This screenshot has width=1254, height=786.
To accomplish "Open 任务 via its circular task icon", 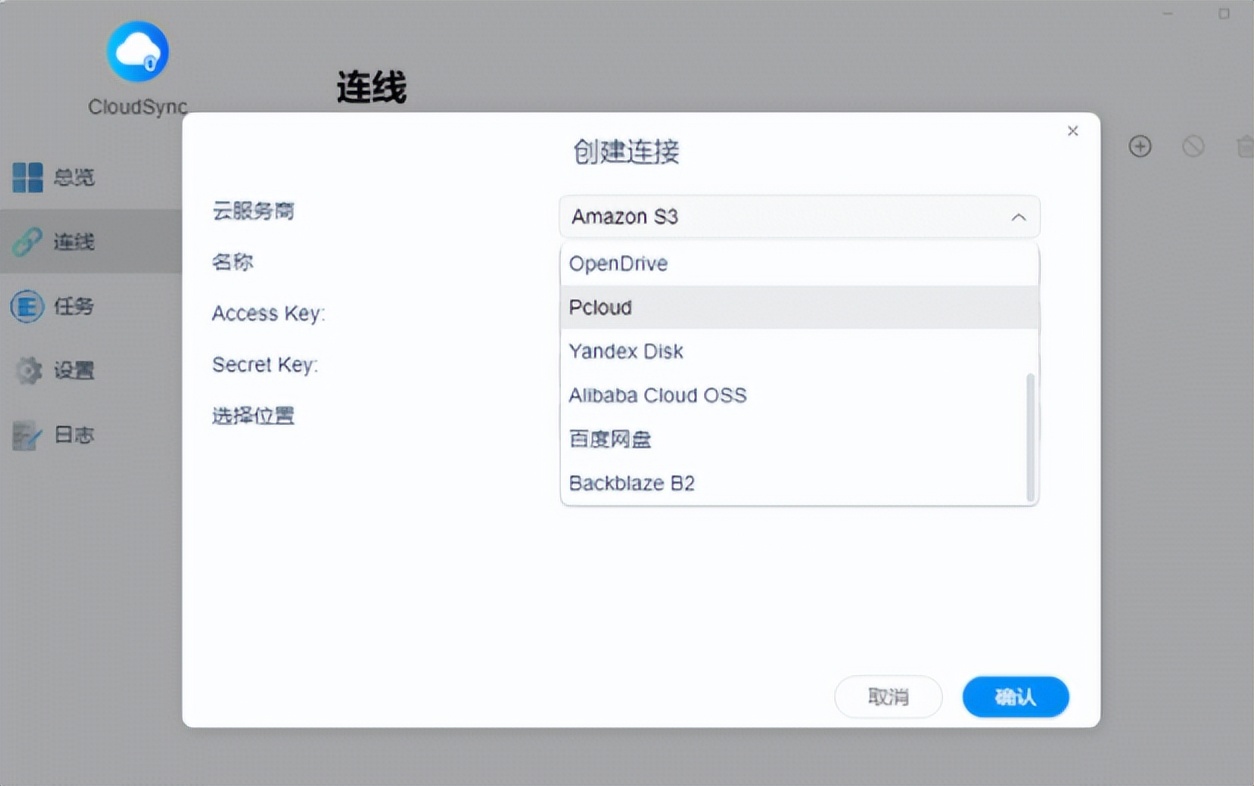I will [27, 306].
